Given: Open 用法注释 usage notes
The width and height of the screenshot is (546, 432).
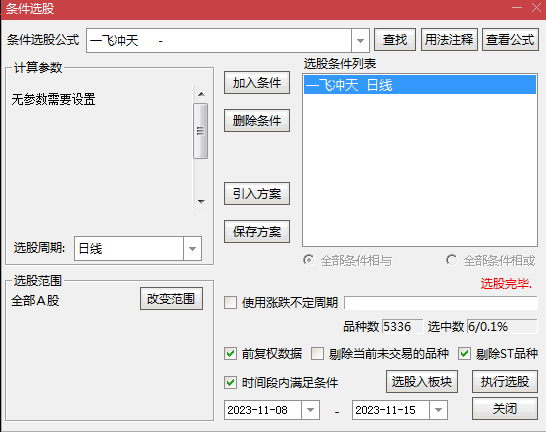Looking at the screenshot, I should point(449,40).
